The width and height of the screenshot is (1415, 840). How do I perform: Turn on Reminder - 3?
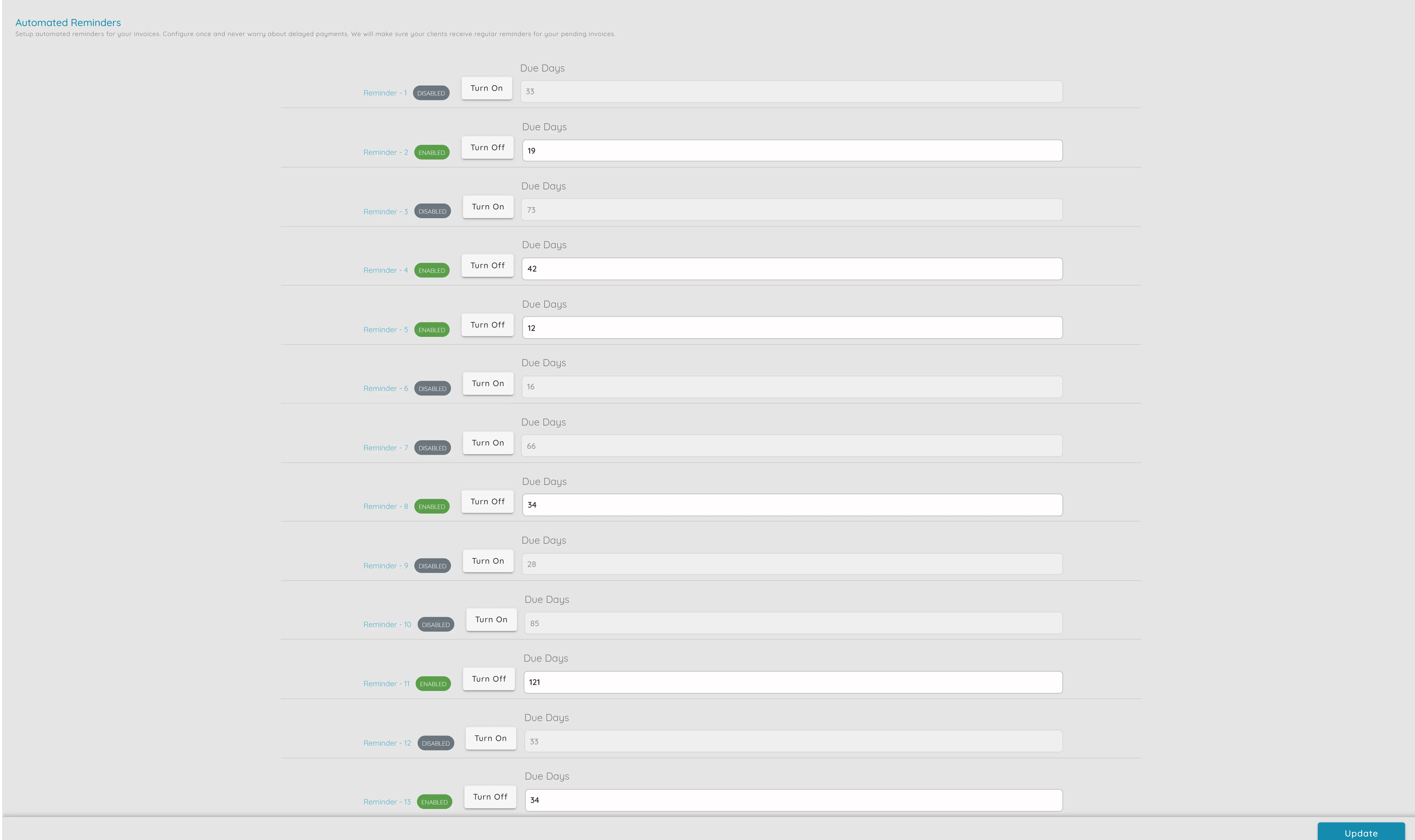[x=487, y=207]
